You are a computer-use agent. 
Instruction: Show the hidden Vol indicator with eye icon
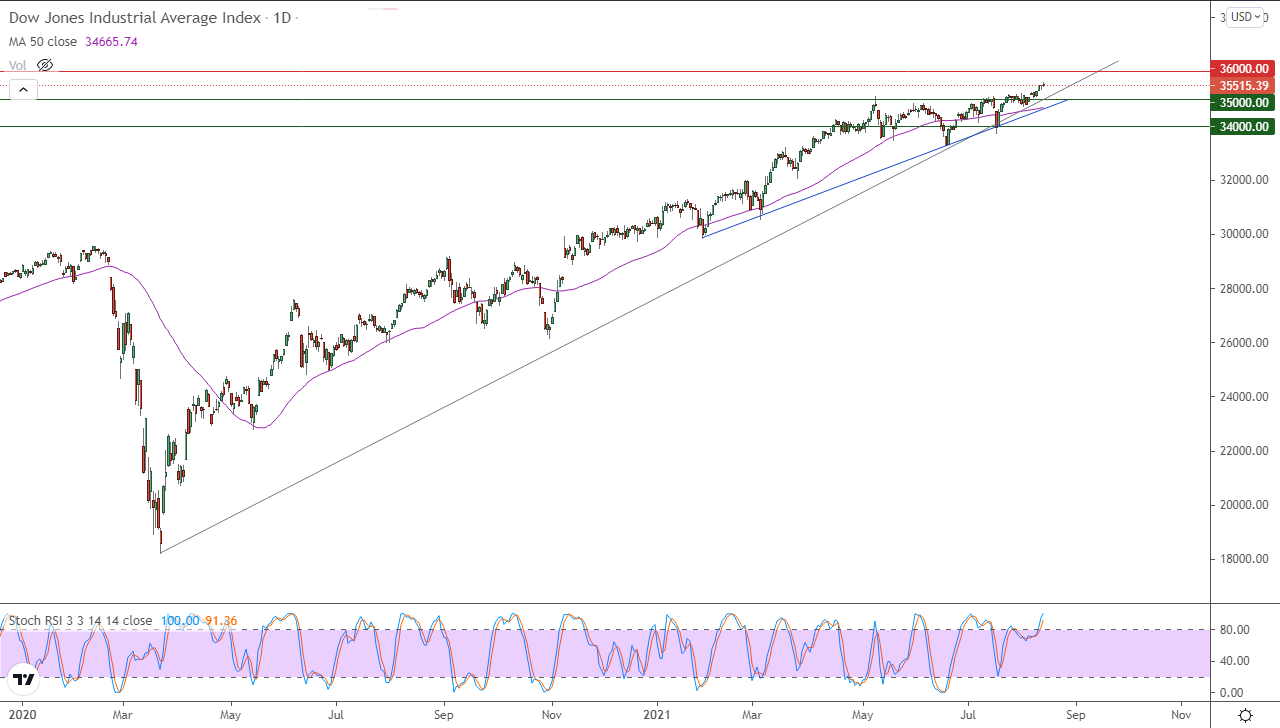(45, 65)
